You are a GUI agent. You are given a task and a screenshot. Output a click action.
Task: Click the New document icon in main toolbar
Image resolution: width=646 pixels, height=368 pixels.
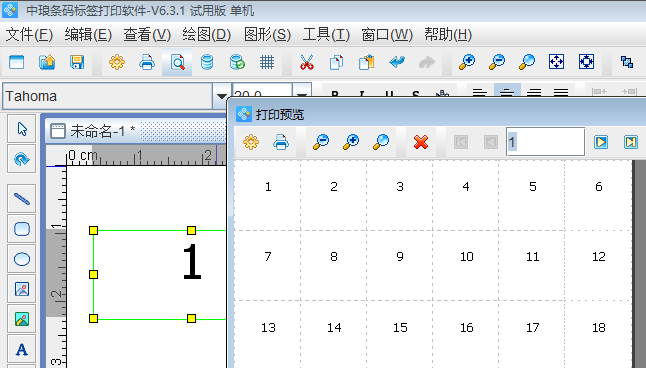click(x=16, y=62)
